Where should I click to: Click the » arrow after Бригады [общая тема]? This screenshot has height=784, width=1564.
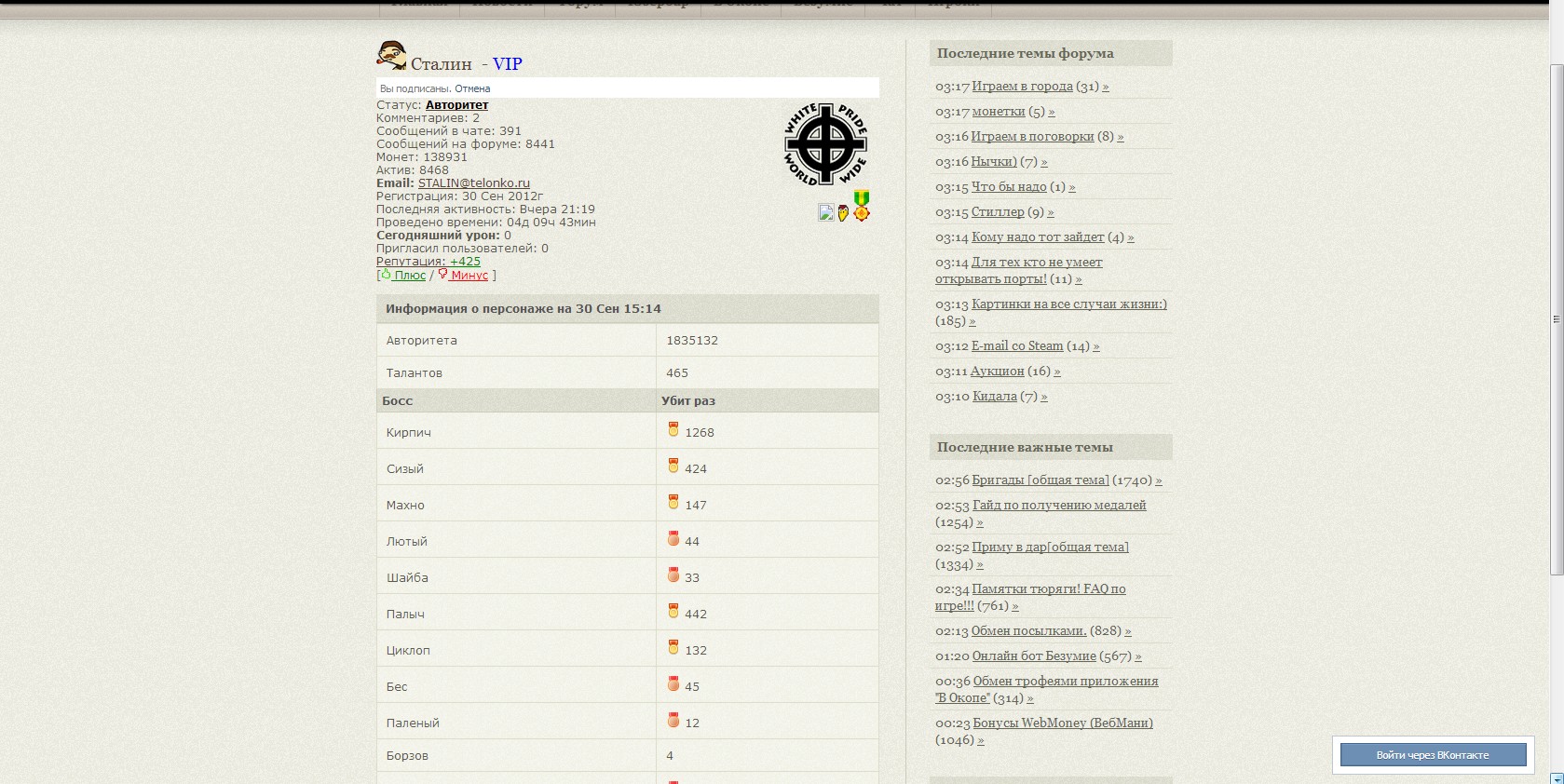pyautogui.click(x=1159, y=480)
